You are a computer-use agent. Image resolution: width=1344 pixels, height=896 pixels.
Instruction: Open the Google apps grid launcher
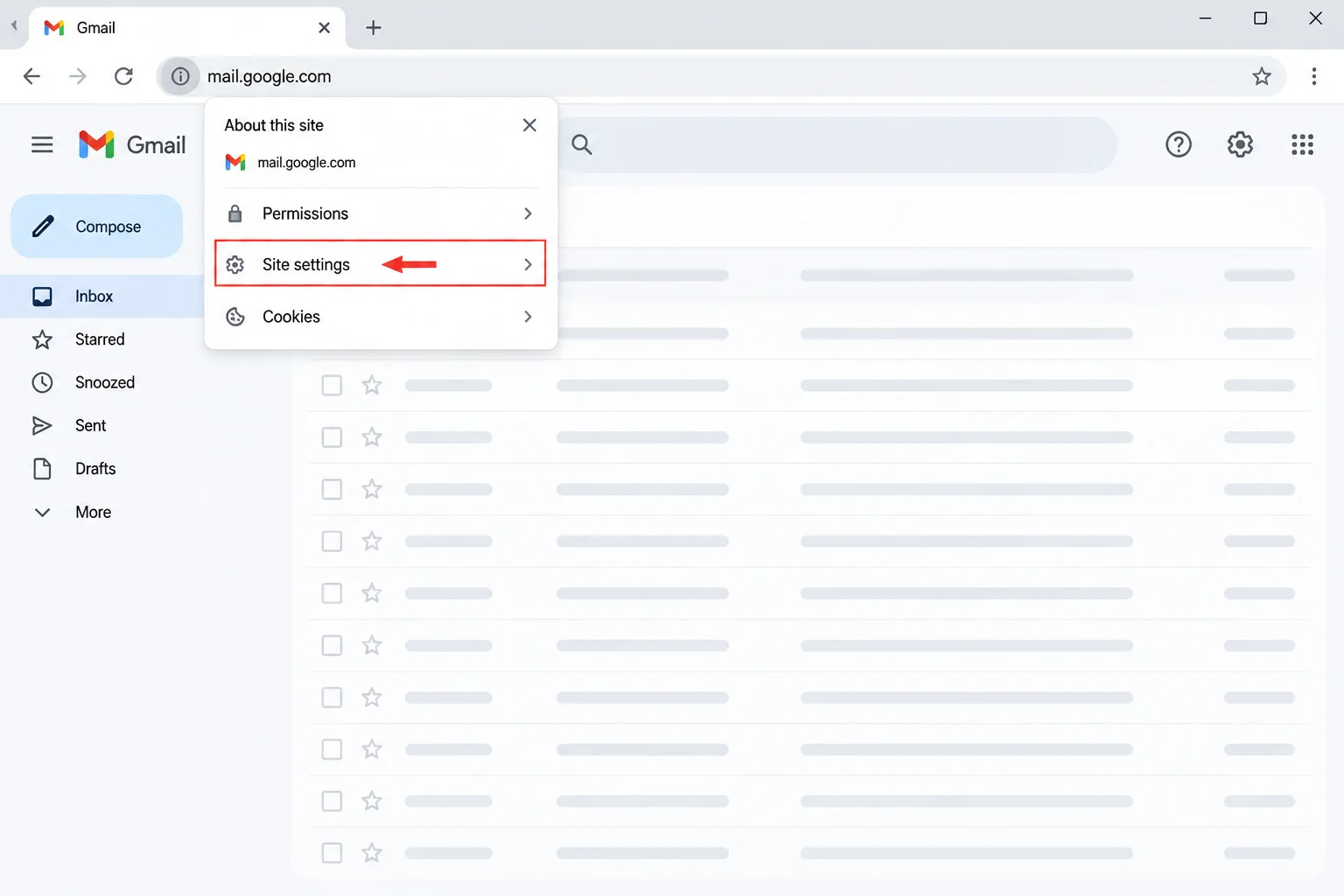1302,144
